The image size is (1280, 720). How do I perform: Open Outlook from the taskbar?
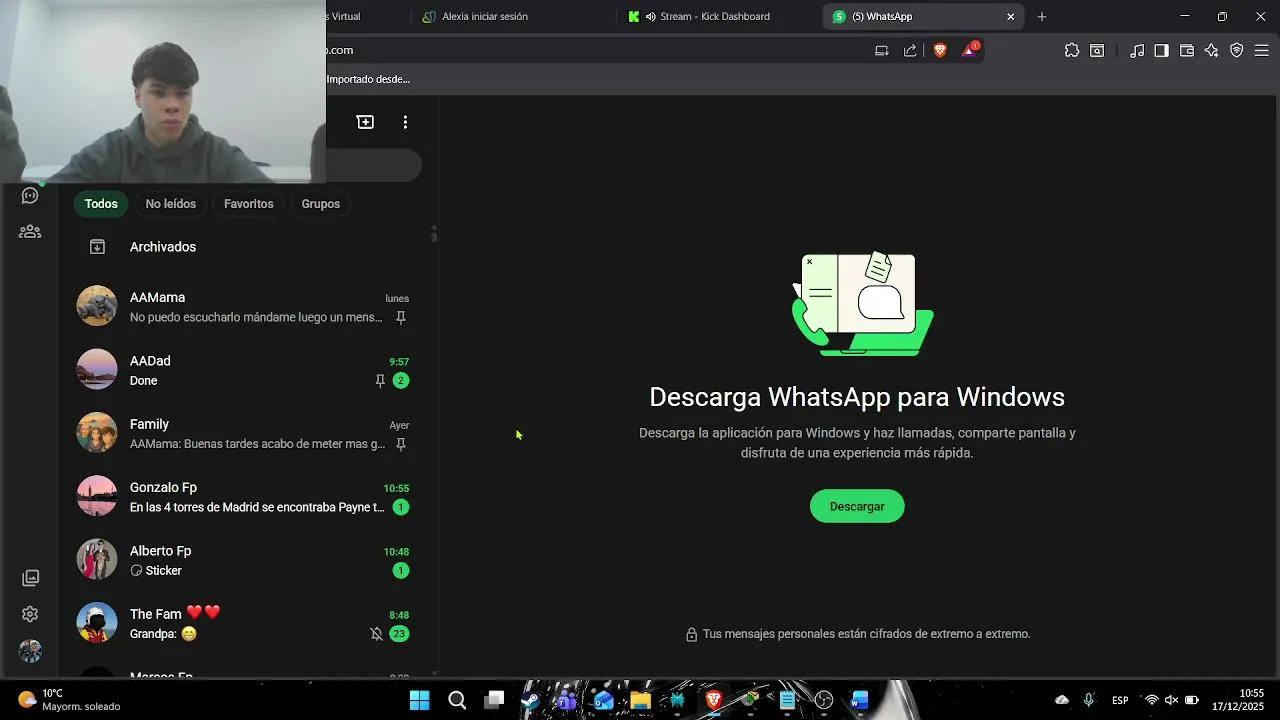(603, 700)
